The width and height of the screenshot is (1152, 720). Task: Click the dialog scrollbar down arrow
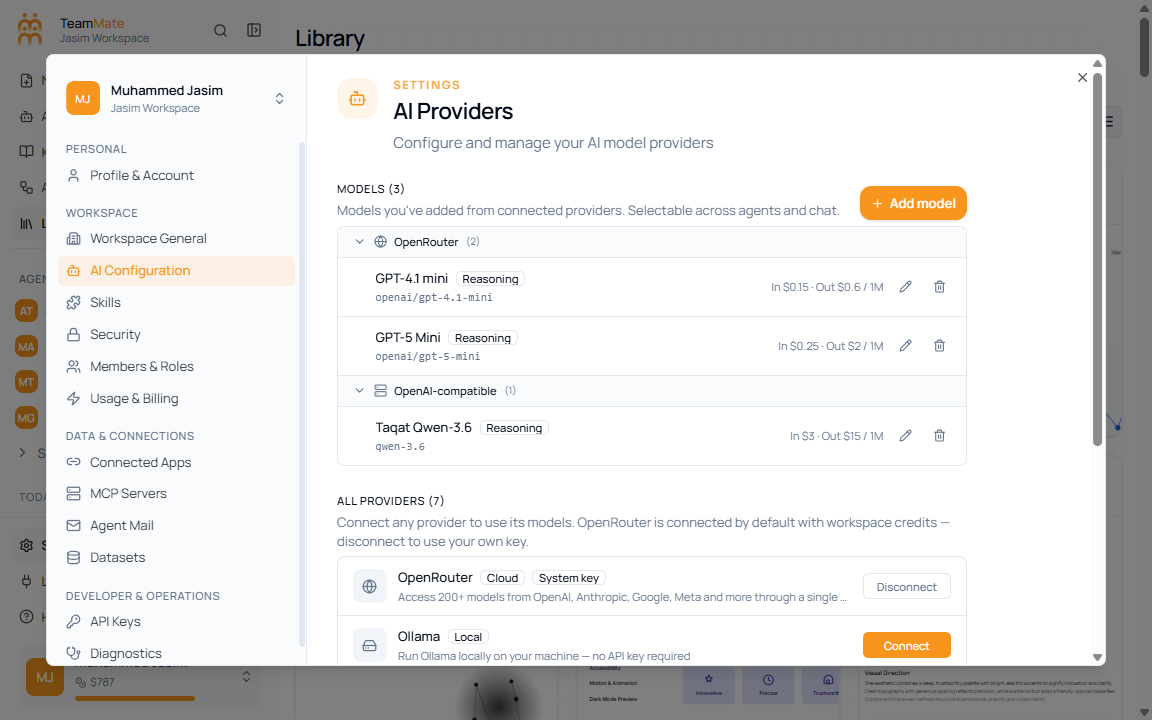pos(1098,658)
